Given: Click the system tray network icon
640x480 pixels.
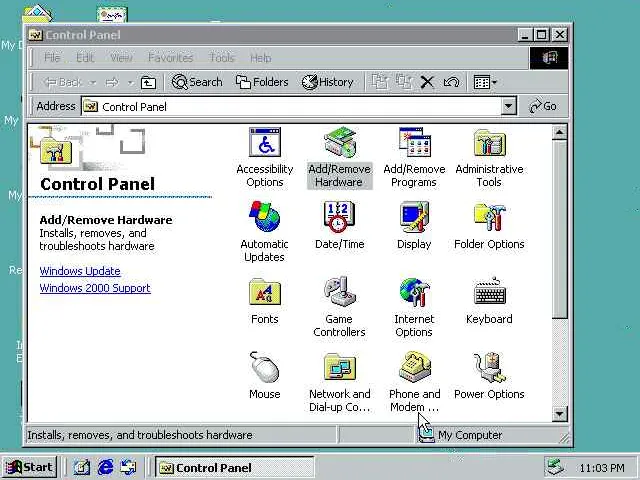Looking at the screenshot, I should click(556, 467).
